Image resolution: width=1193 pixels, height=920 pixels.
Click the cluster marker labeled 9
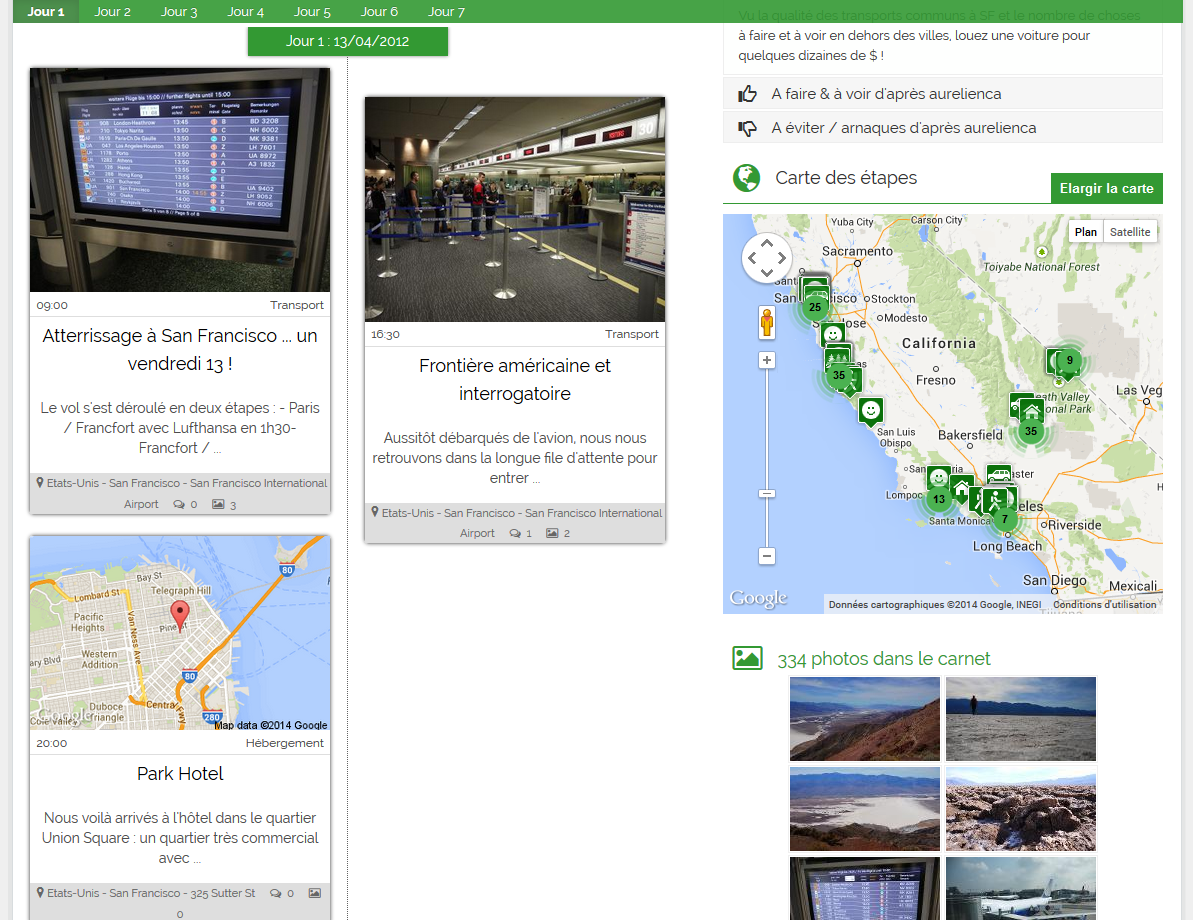[1069, 361]
